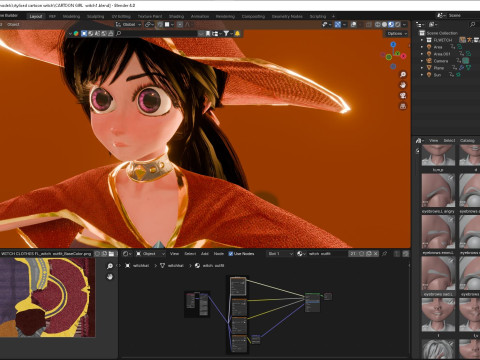This screenshot has height=360, width=480.
Task: Open the Animation workspace tab
Action: [200, 16]
